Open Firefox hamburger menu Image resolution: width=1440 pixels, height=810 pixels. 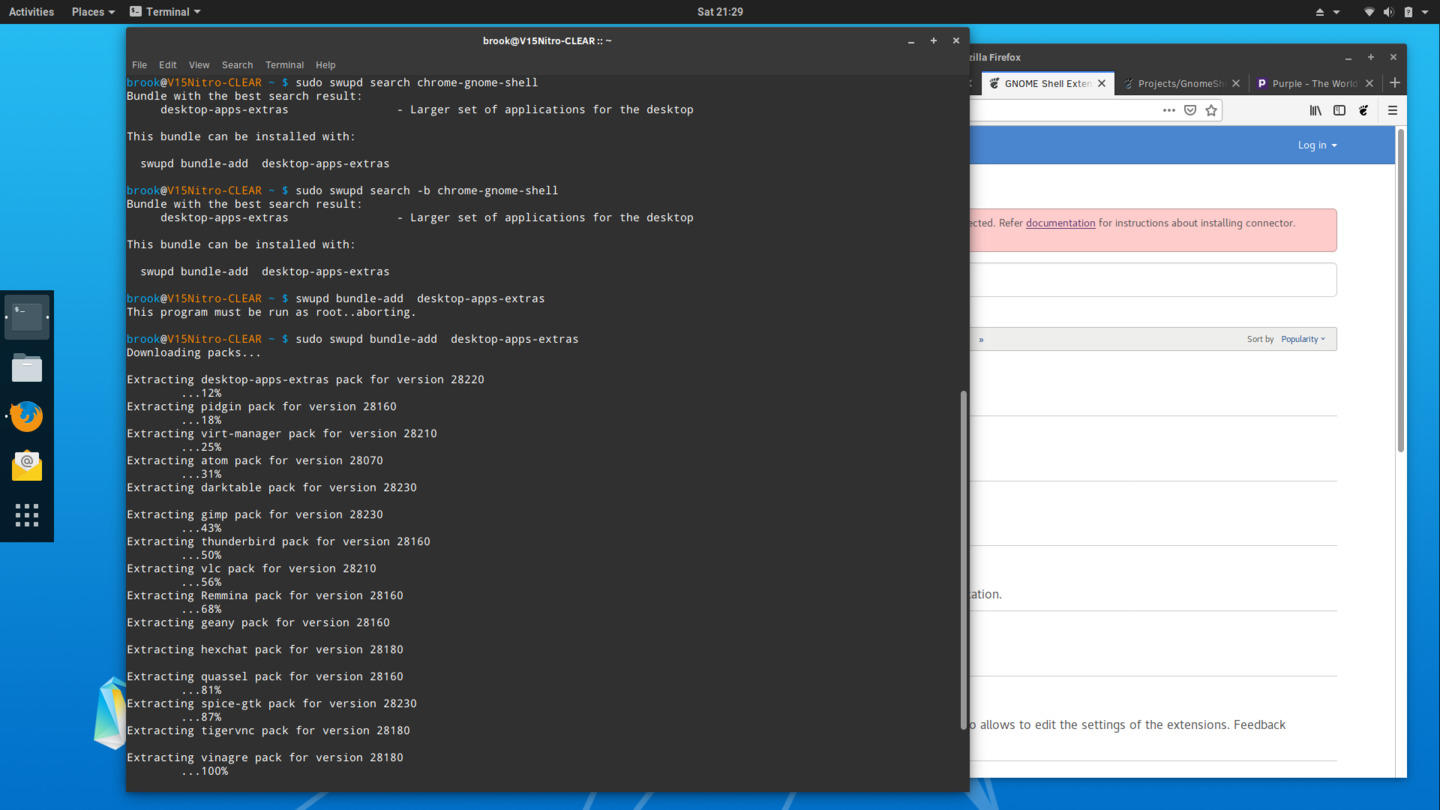point(1392,110)
